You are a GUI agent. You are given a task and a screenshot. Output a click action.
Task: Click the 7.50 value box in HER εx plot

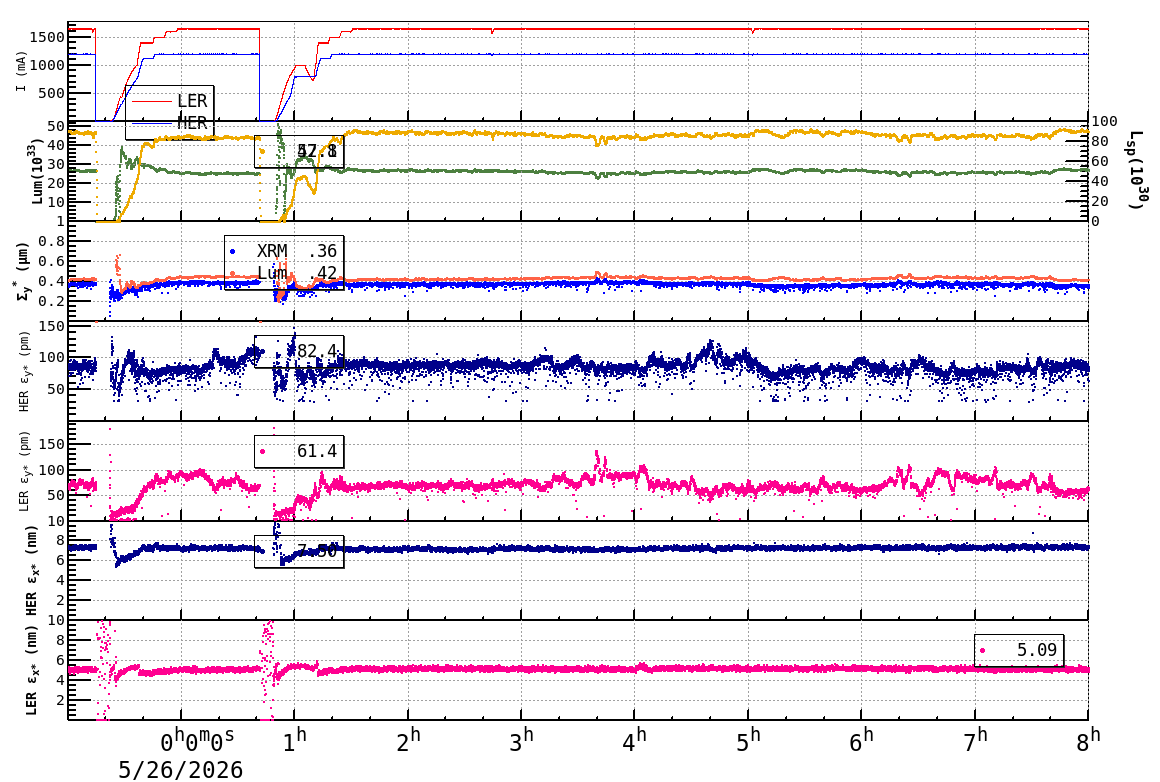[299, 551]
